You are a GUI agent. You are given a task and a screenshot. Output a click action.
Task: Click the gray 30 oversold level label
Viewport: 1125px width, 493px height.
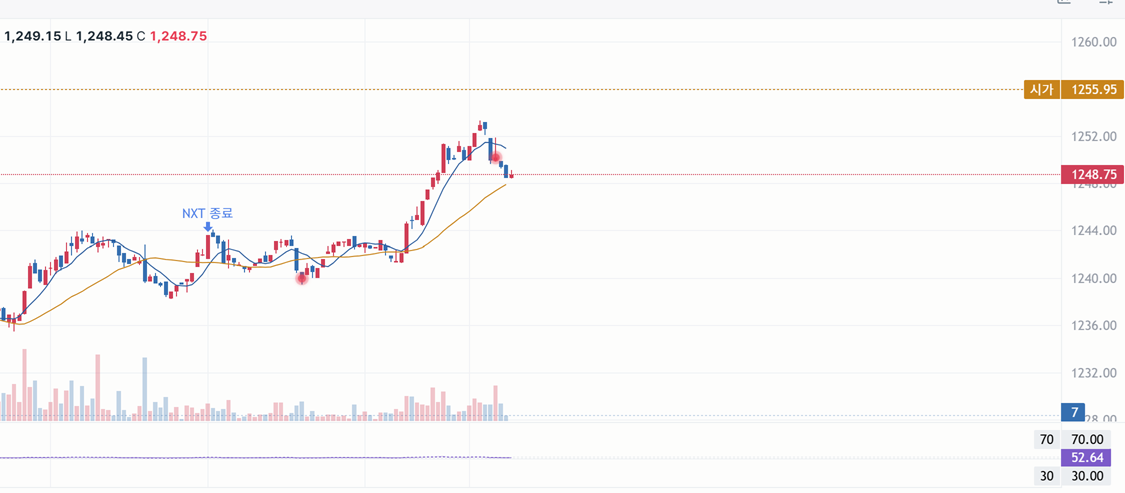pos(1046,476)
